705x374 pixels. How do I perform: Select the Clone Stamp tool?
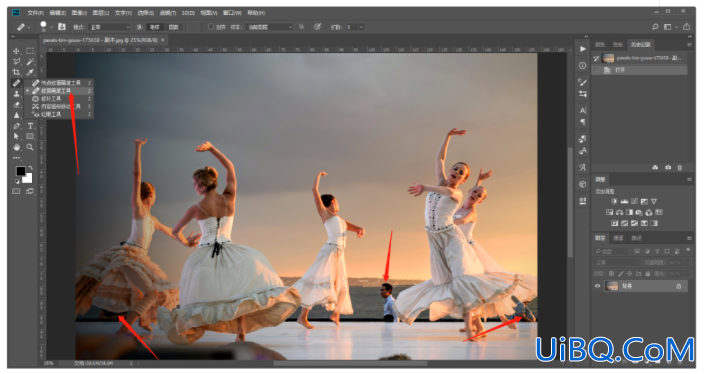pyautogui.click(x=17, y=94)
